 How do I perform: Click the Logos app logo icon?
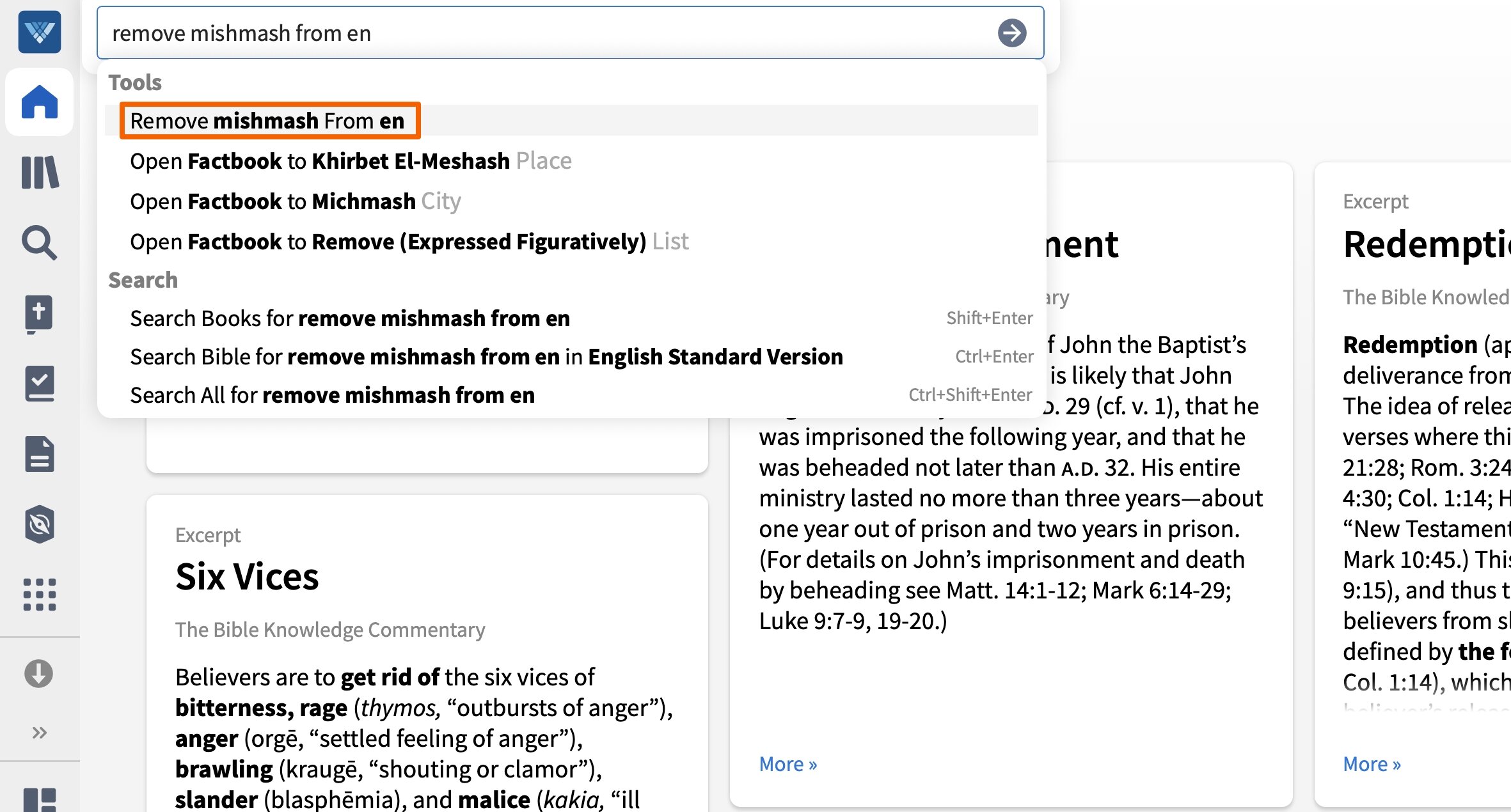tap(40, 32)
